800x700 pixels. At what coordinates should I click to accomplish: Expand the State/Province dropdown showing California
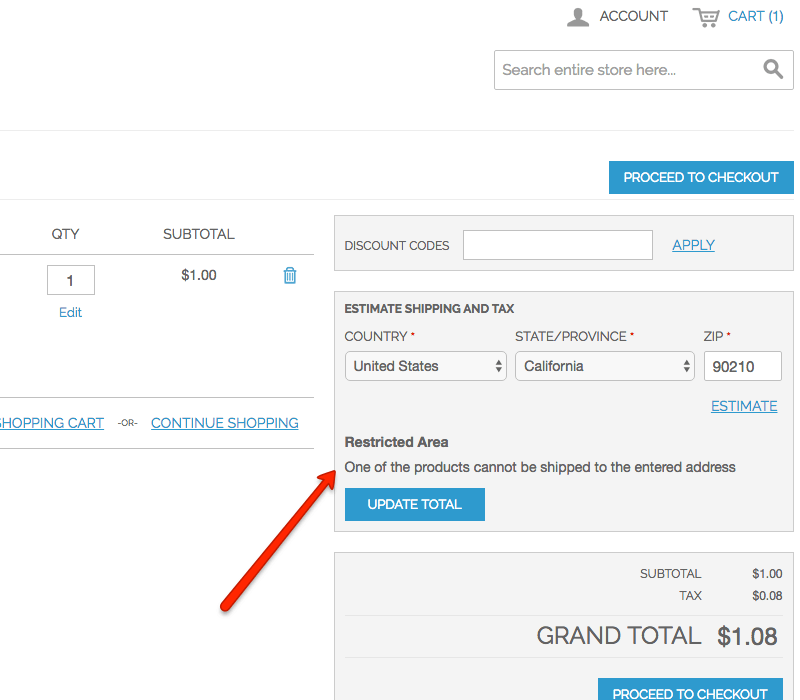pos(604,366)
